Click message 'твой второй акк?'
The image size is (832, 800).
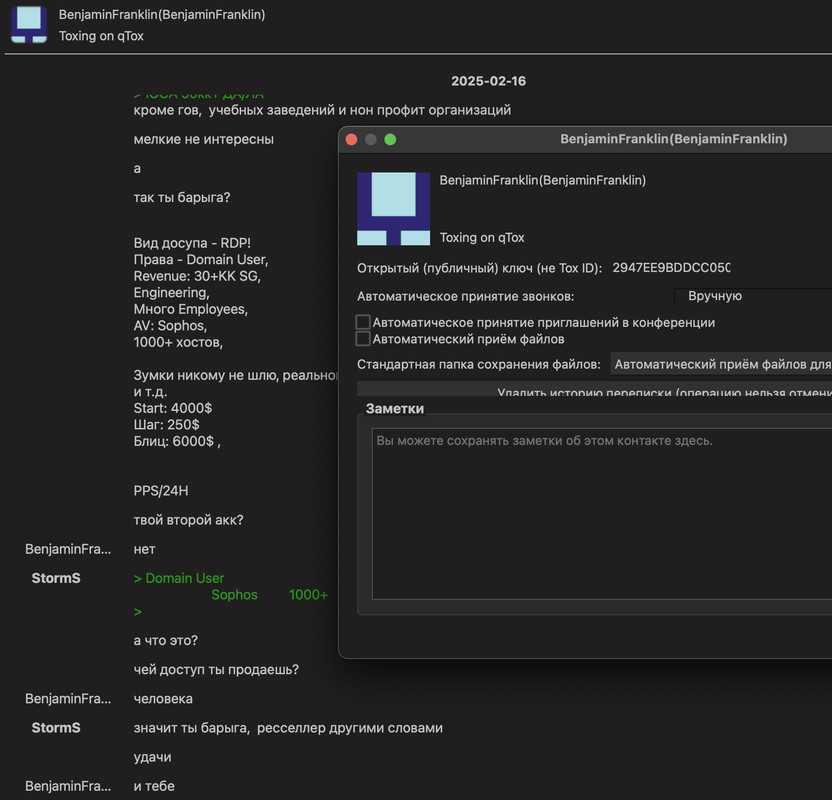188,520
